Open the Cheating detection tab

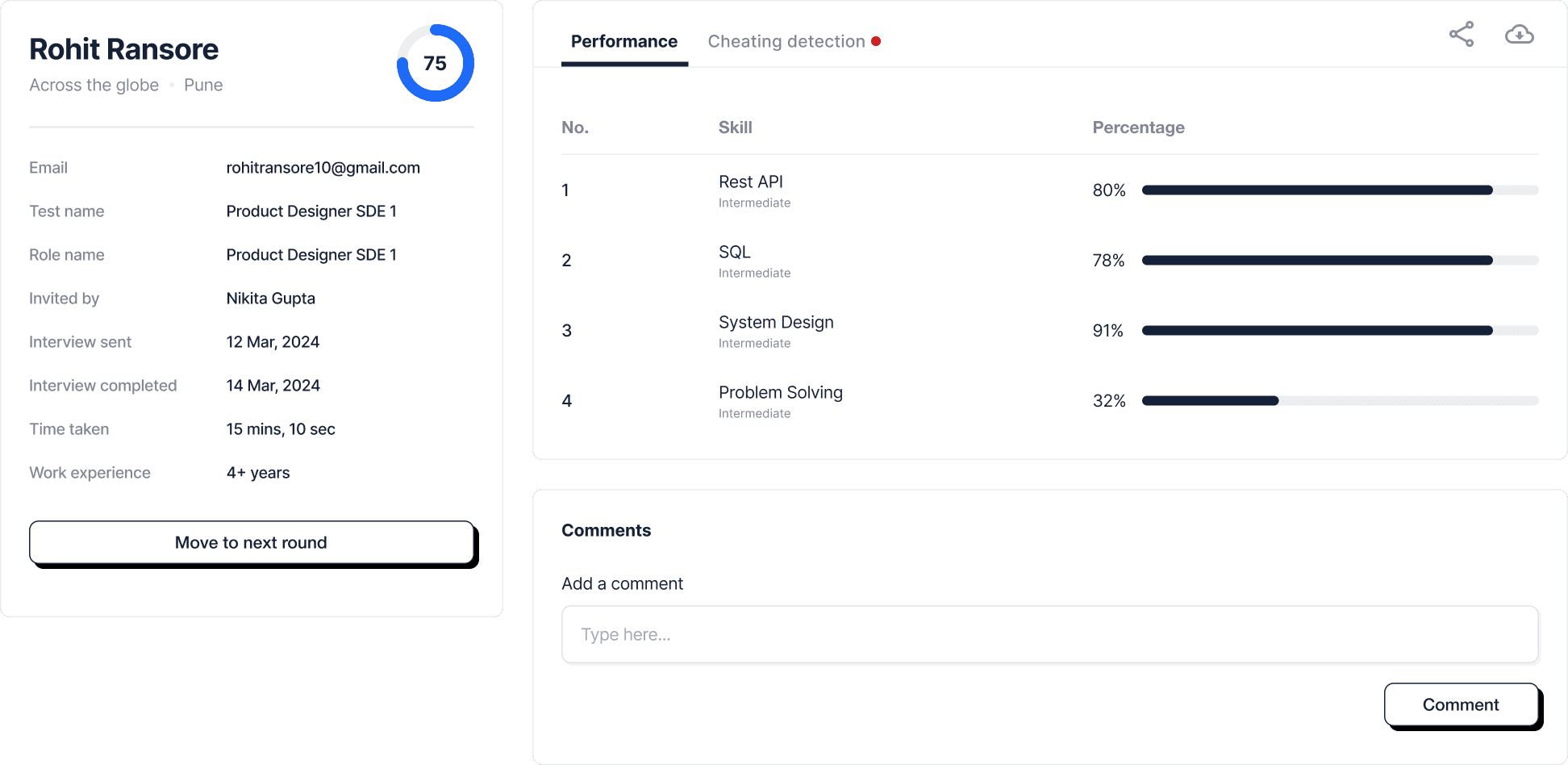(786, 42)
